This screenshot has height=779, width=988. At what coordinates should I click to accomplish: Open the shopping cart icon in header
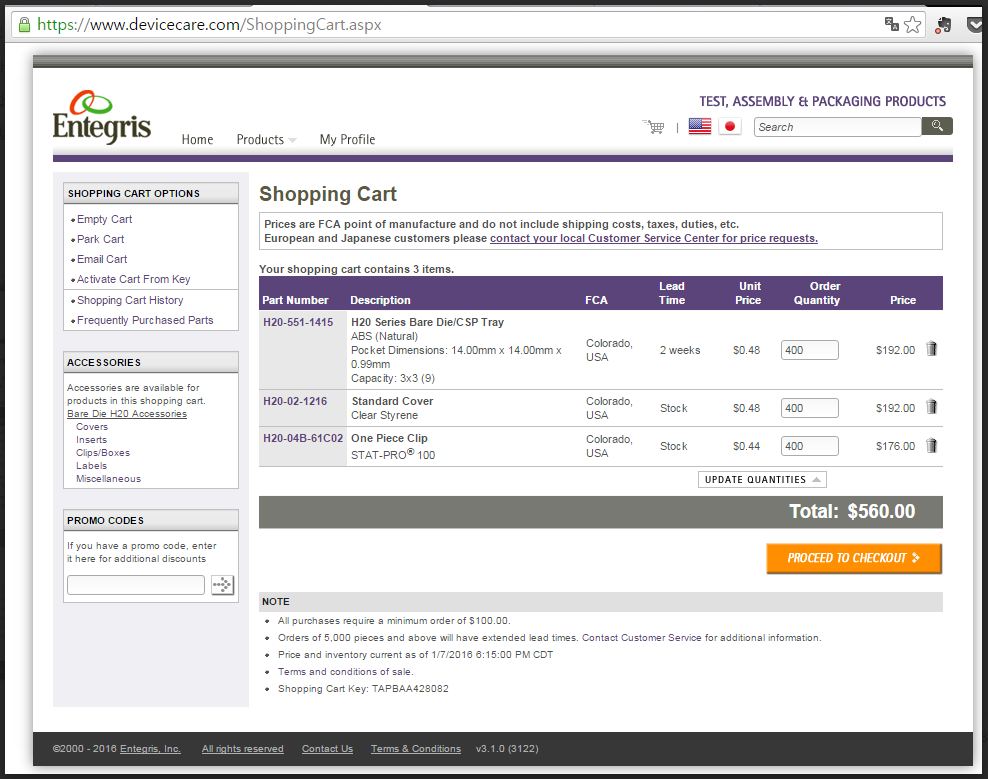(654, 127)
